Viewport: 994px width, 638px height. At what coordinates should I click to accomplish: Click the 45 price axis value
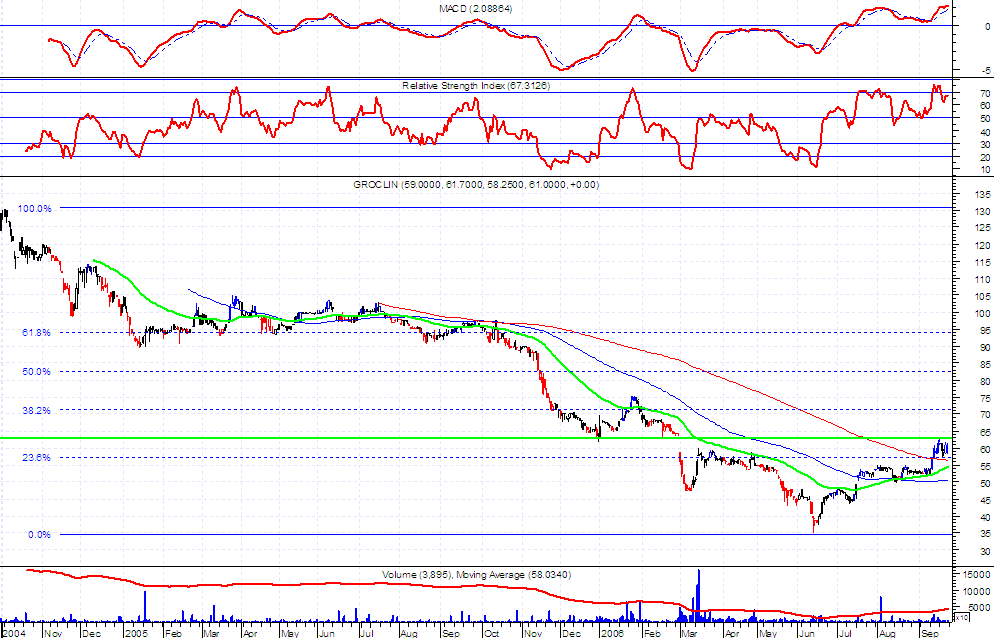[x=986, y=500]
